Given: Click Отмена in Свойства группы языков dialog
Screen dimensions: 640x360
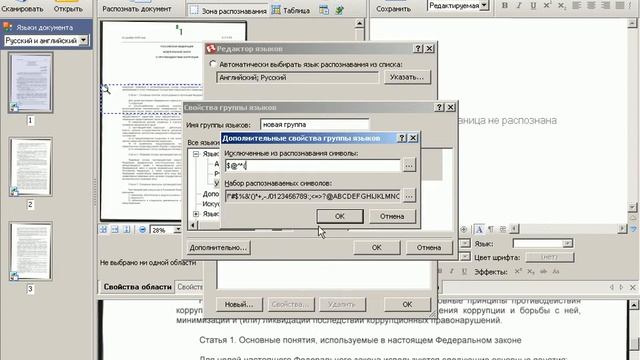Looking at the screenshot, I should (x=429, y=247).
